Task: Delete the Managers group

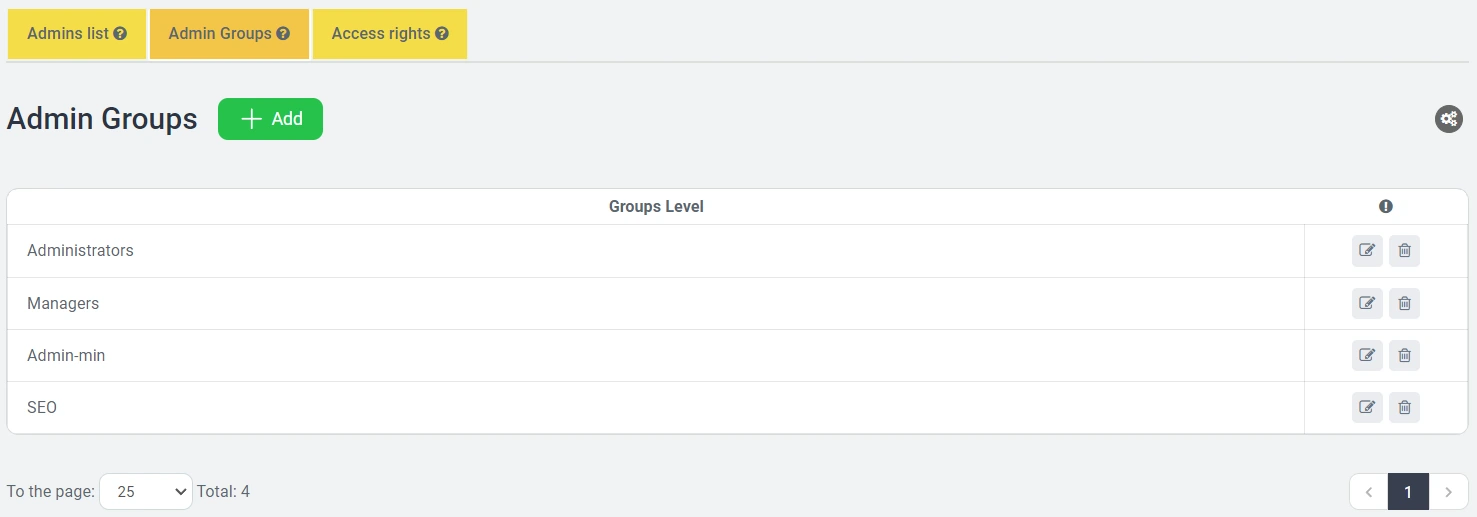Action: [1404, 303]
